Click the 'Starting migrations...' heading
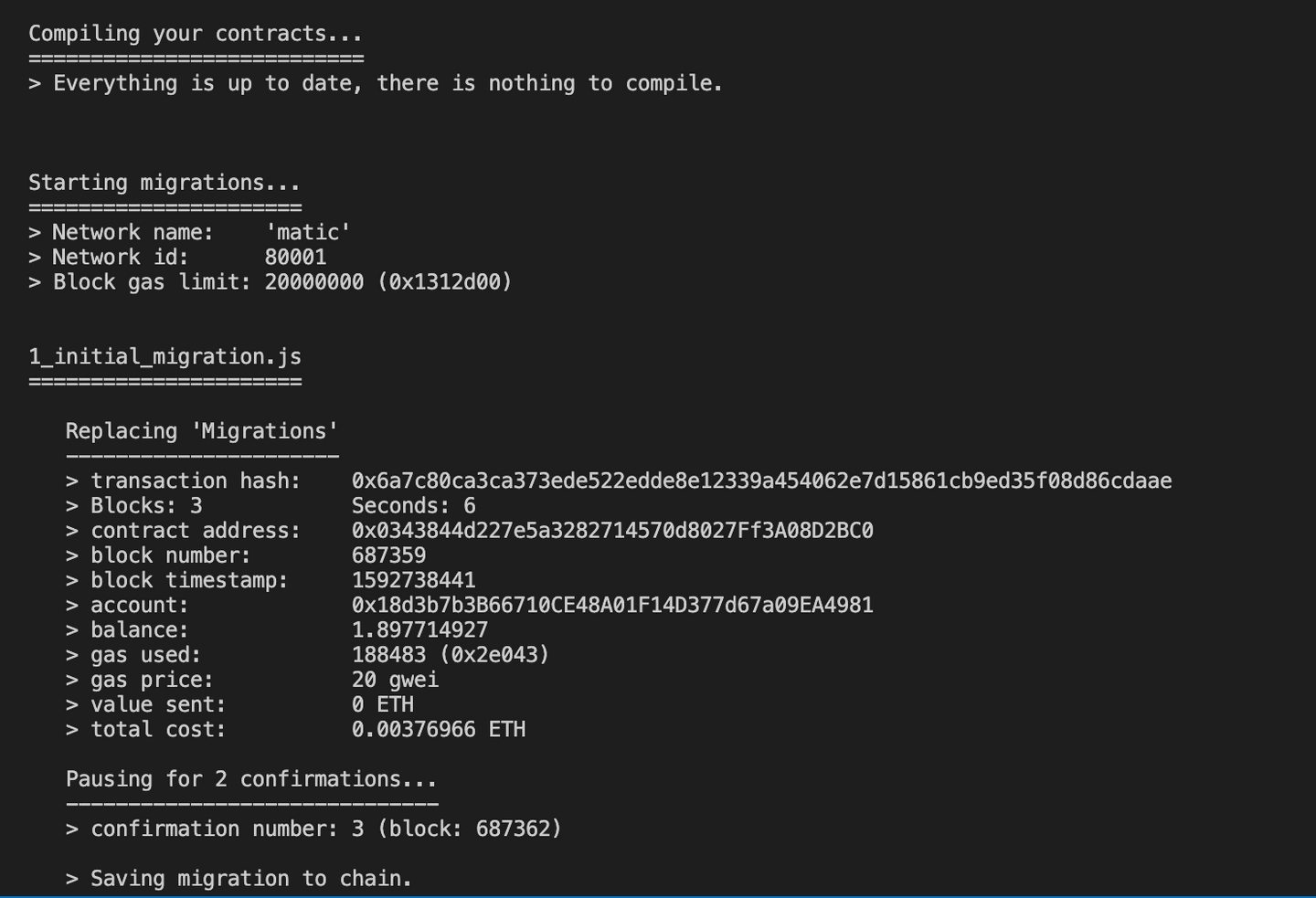The height and width of the screenshot is (898, 1316). click(x=164, y=183)
